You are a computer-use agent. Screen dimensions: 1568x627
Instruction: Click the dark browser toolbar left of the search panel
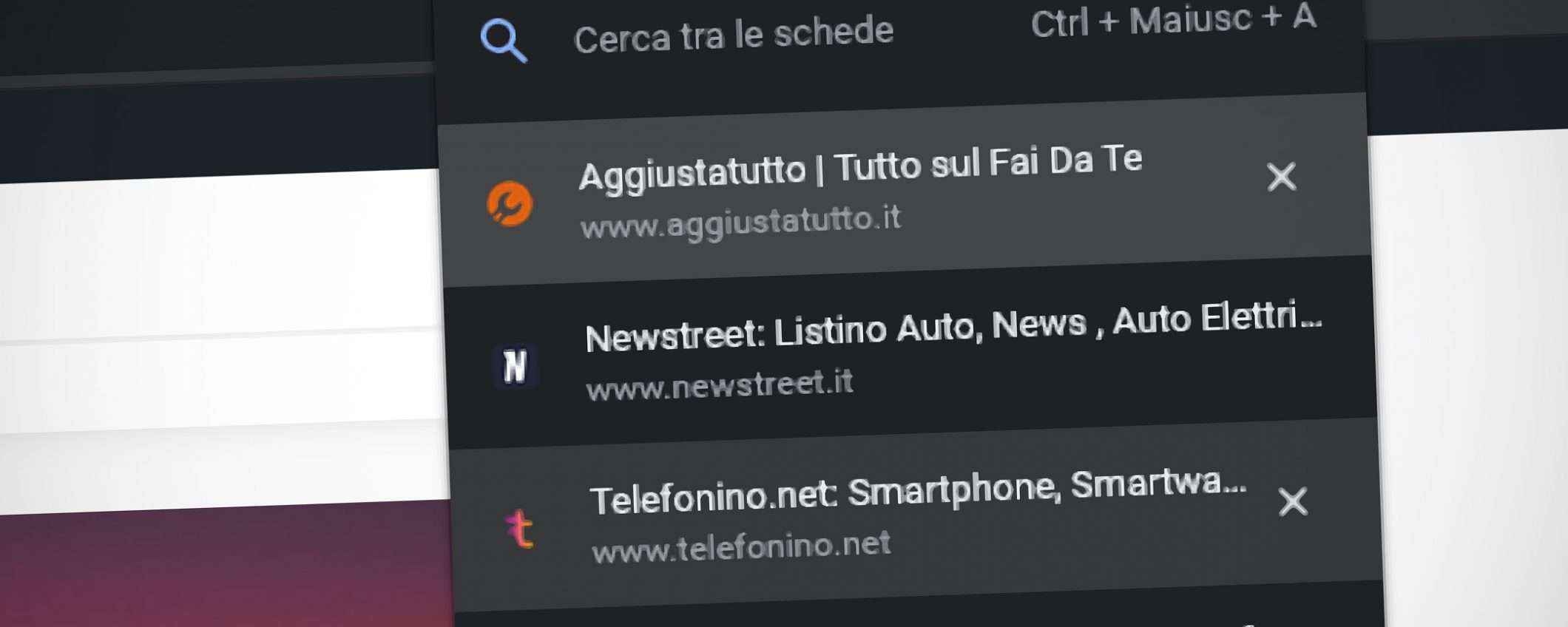222,126
